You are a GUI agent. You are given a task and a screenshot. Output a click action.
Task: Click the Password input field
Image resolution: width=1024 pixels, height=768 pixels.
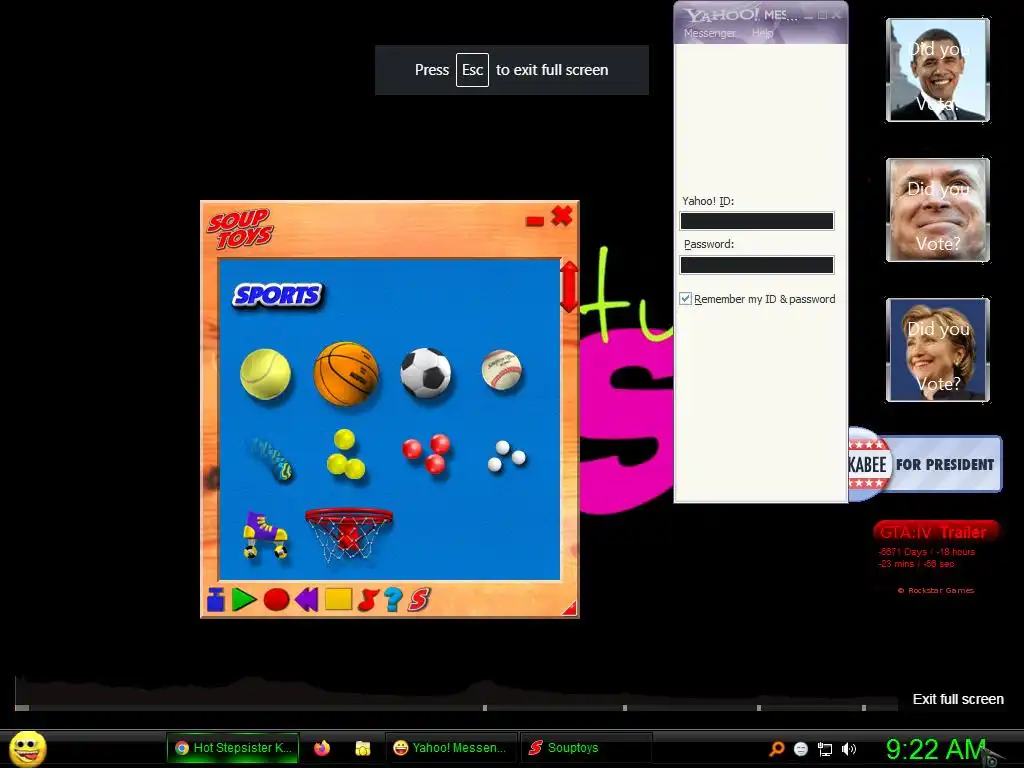[x=757, y=264]
